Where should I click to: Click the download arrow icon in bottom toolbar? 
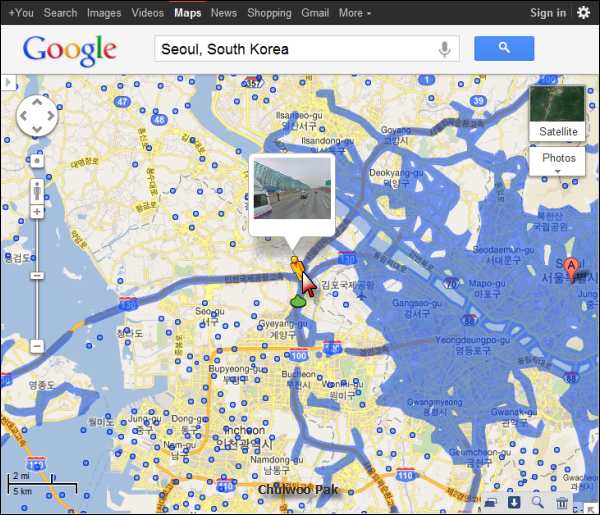pos(514,502)
